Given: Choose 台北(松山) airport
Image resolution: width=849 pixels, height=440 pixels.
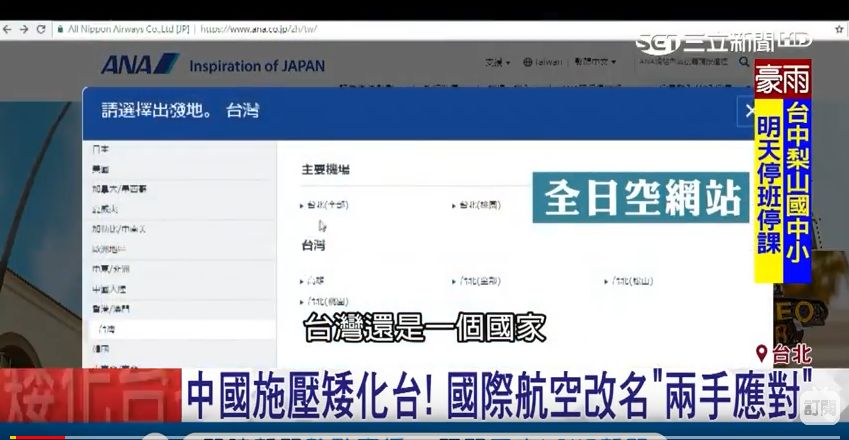Looking at the screenshot, I should tap(629, 281).
